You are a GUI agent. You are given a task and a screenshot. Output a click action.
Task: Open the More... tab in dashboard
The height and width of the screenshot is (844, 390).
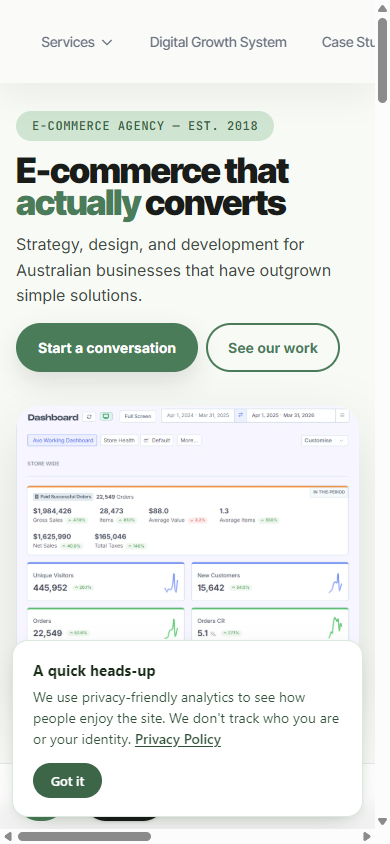point(189,440)
